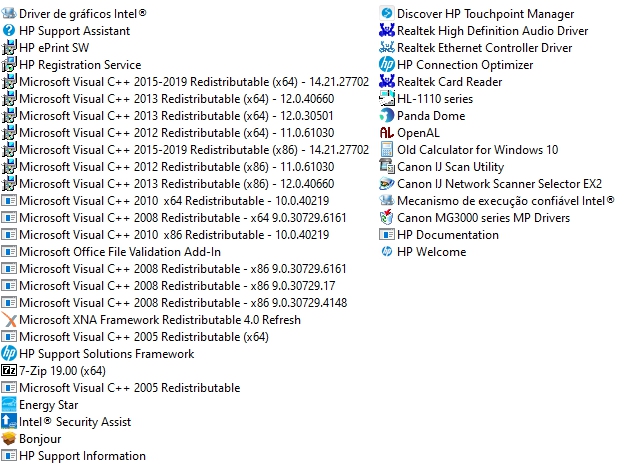Select Visual C++ 2015-2019 (x86) 14.21.27702
Screen dimensions: 642x475
[194, 149]
